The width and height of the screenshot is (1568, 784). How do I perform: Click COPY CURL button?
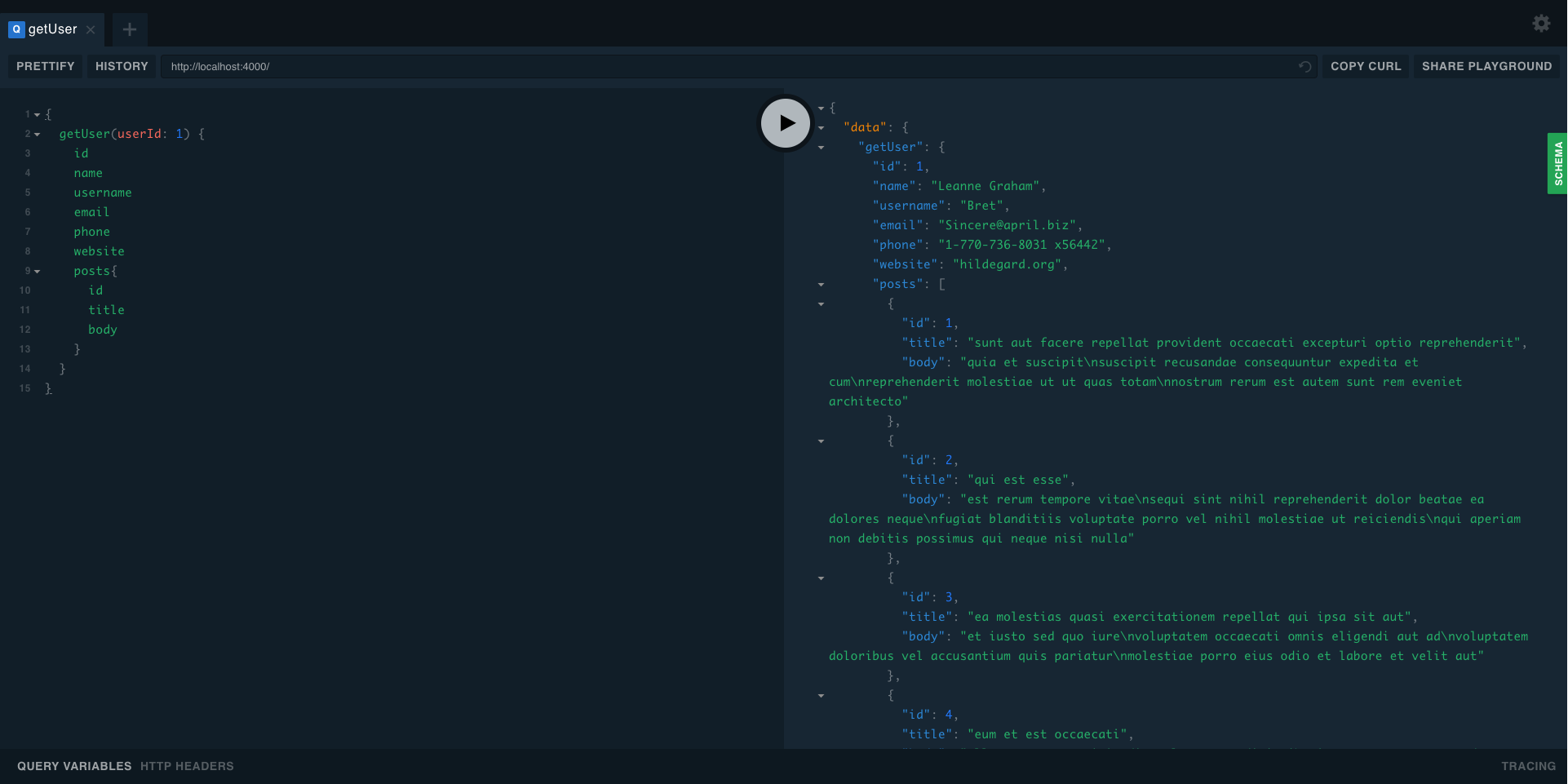click(x=1365, y=66)
